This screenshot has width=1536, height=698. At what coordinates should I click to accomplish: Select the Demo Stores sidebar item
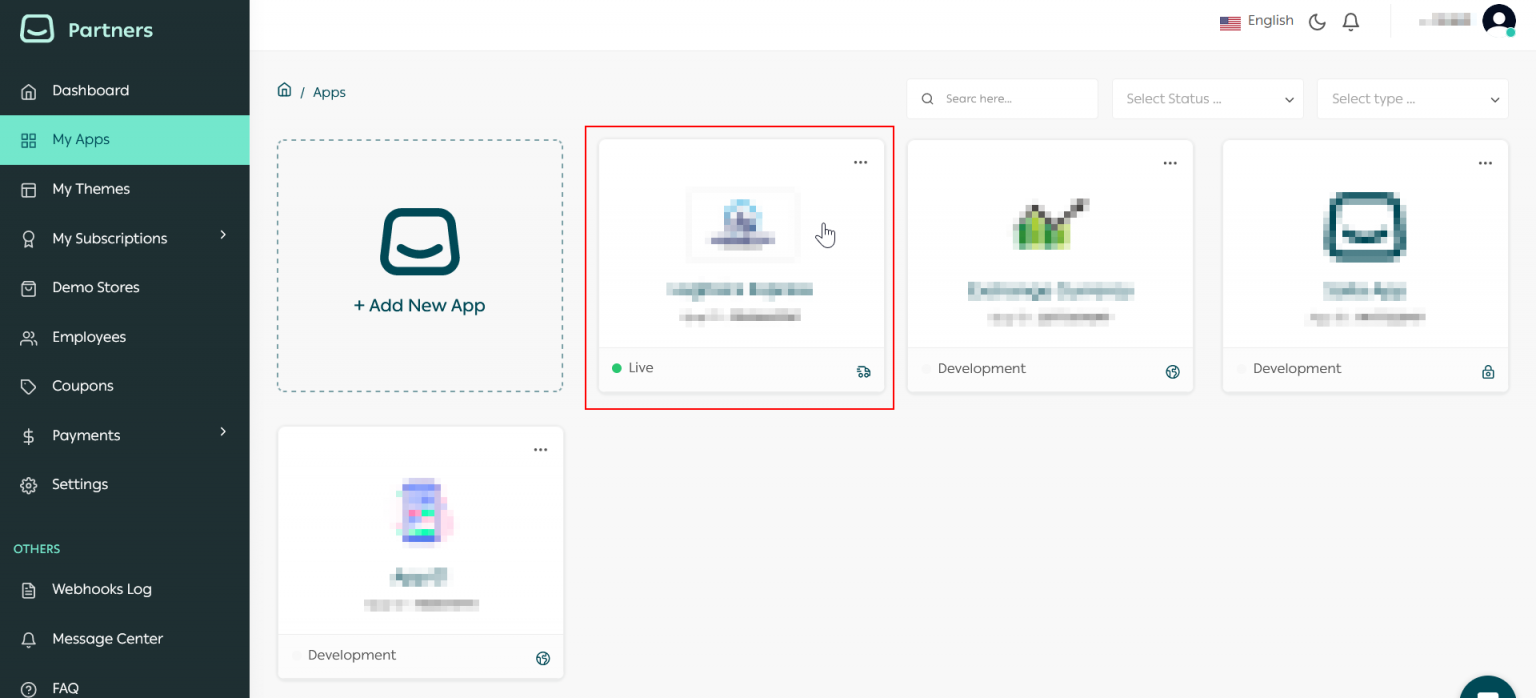tap(95, 287)
